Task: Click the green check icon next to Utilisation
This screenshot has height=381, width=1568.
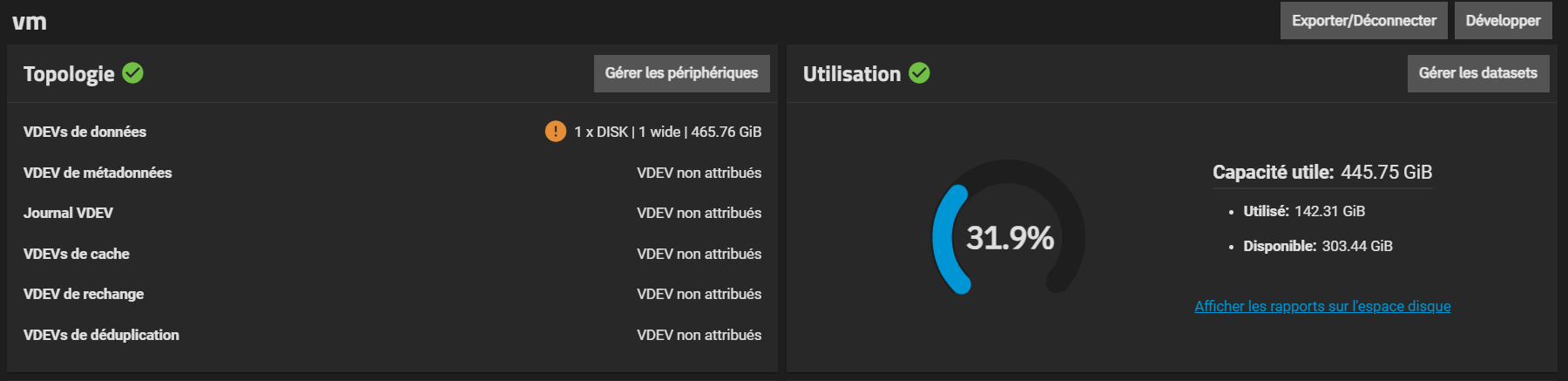Action: (919, 73)
